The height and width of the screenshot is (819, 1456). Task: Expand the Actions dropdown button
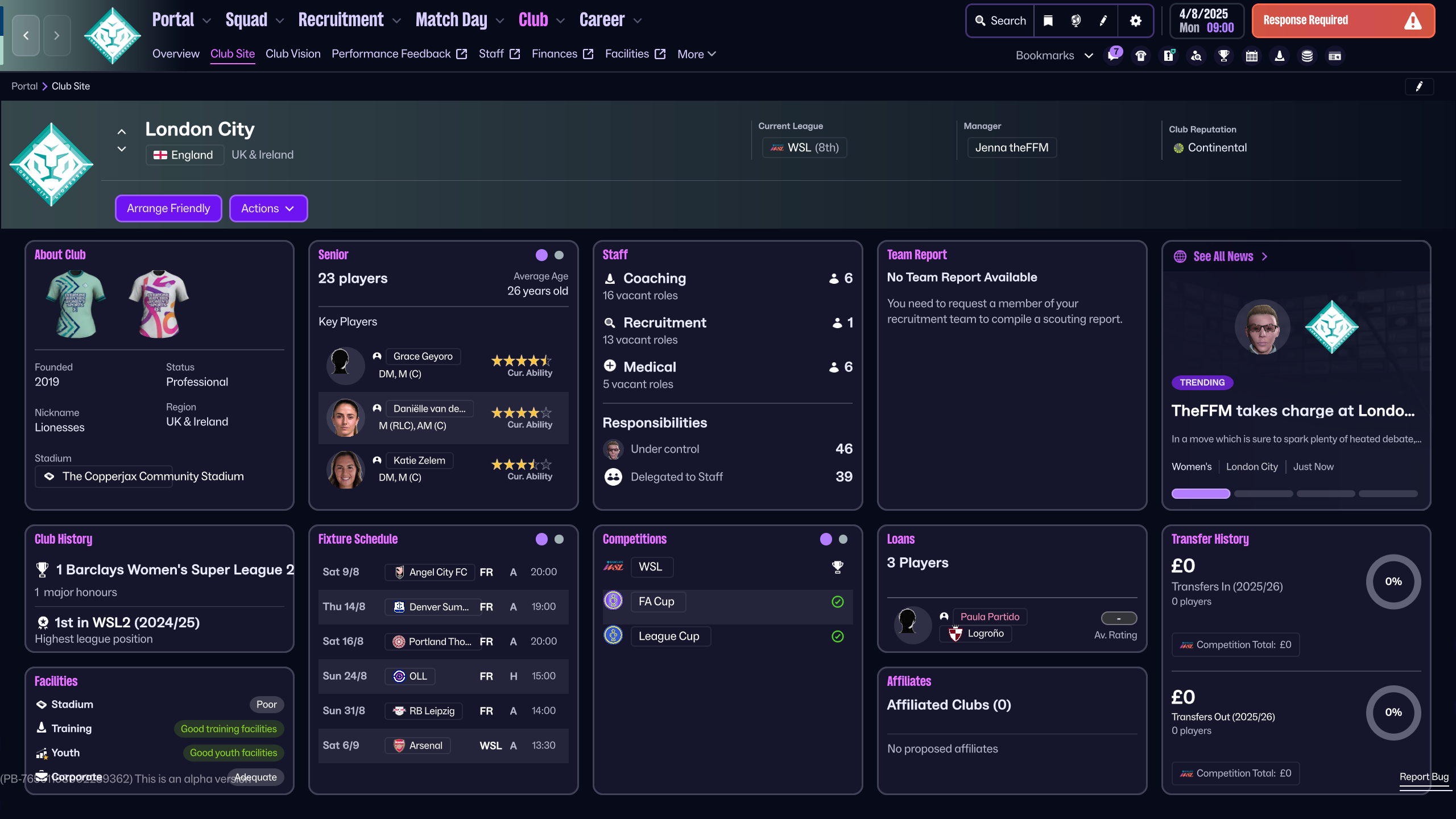point(268,209)
